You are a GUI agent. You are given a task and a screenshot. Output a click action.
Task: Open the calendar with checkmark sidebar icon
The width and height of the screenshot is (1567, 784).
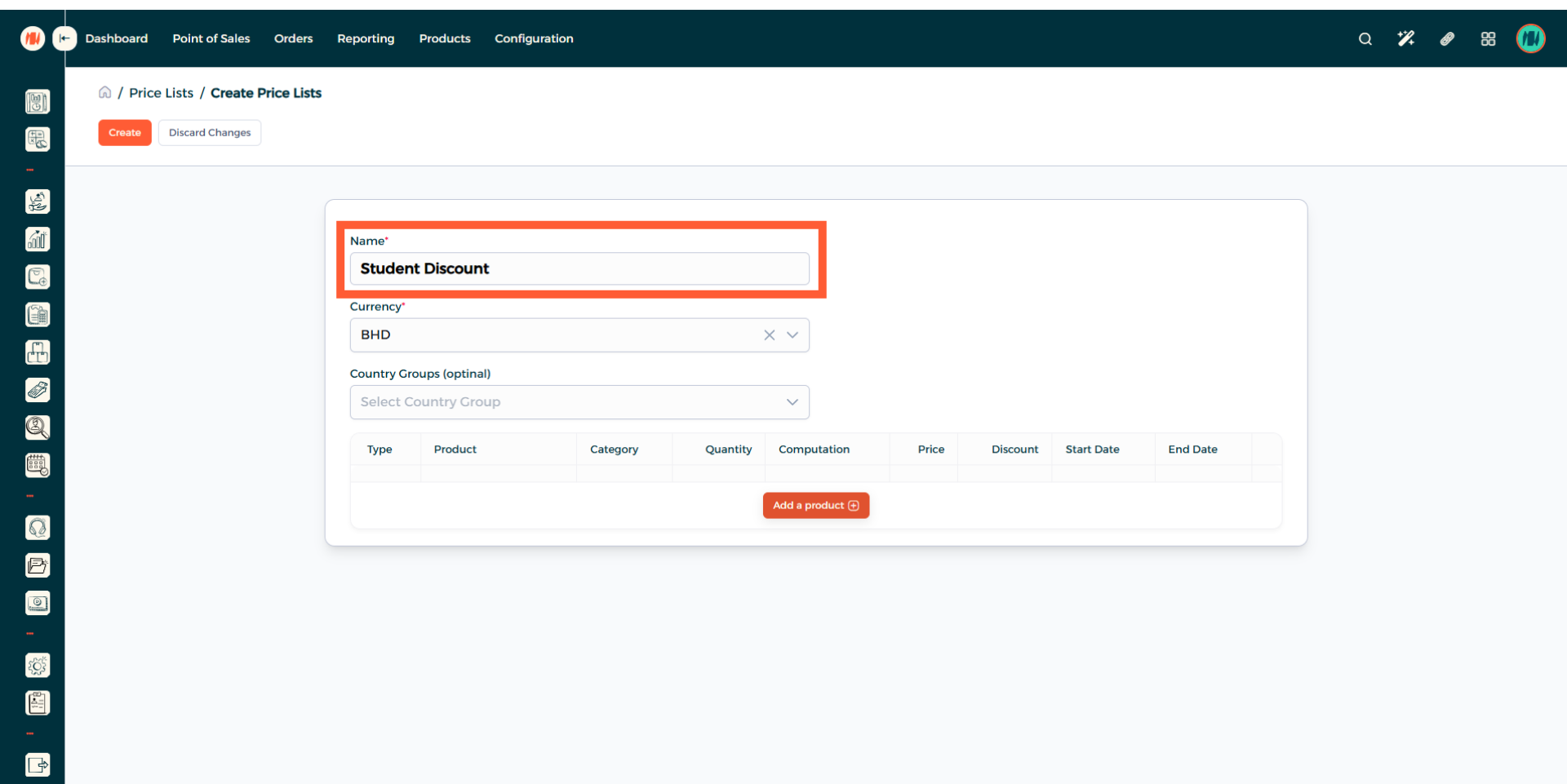coord(38,465)
